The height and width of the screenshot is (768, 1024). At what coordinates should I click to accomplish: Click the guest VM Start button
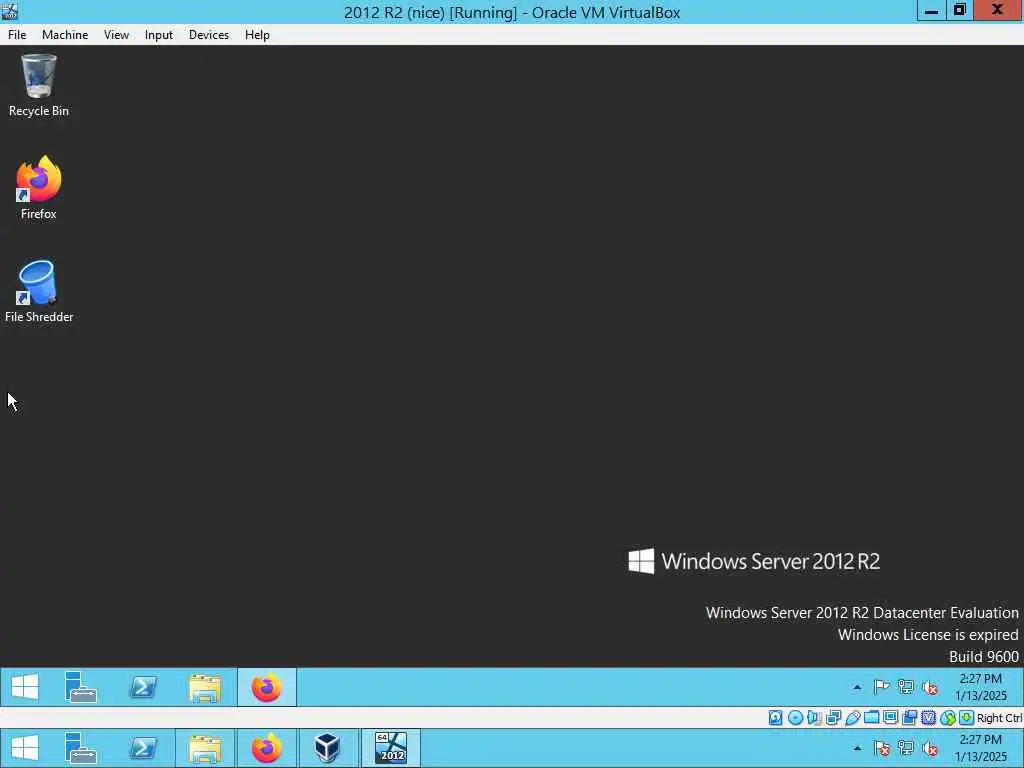coord(25,687)
